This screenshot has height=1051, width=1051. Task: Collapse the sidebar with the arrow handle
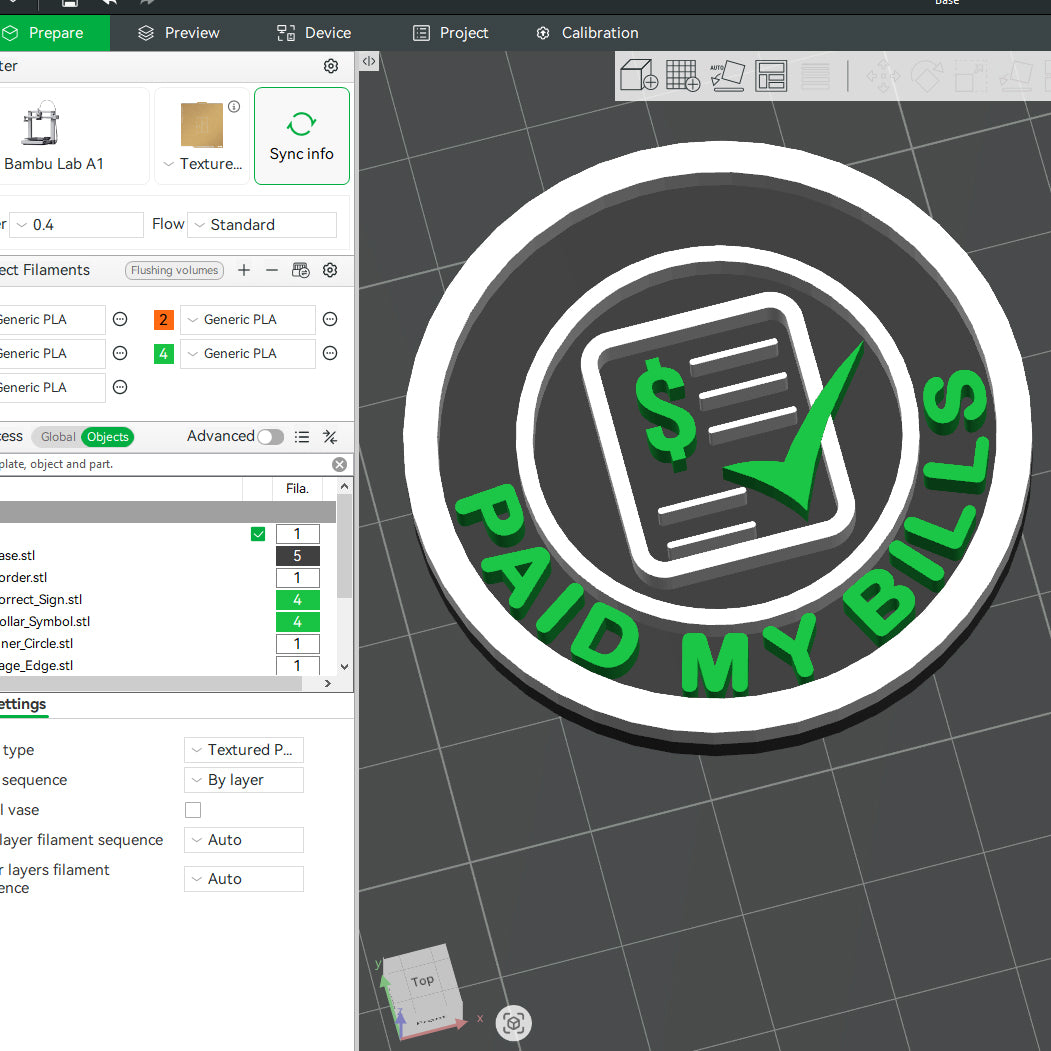[x=369, y=62]
